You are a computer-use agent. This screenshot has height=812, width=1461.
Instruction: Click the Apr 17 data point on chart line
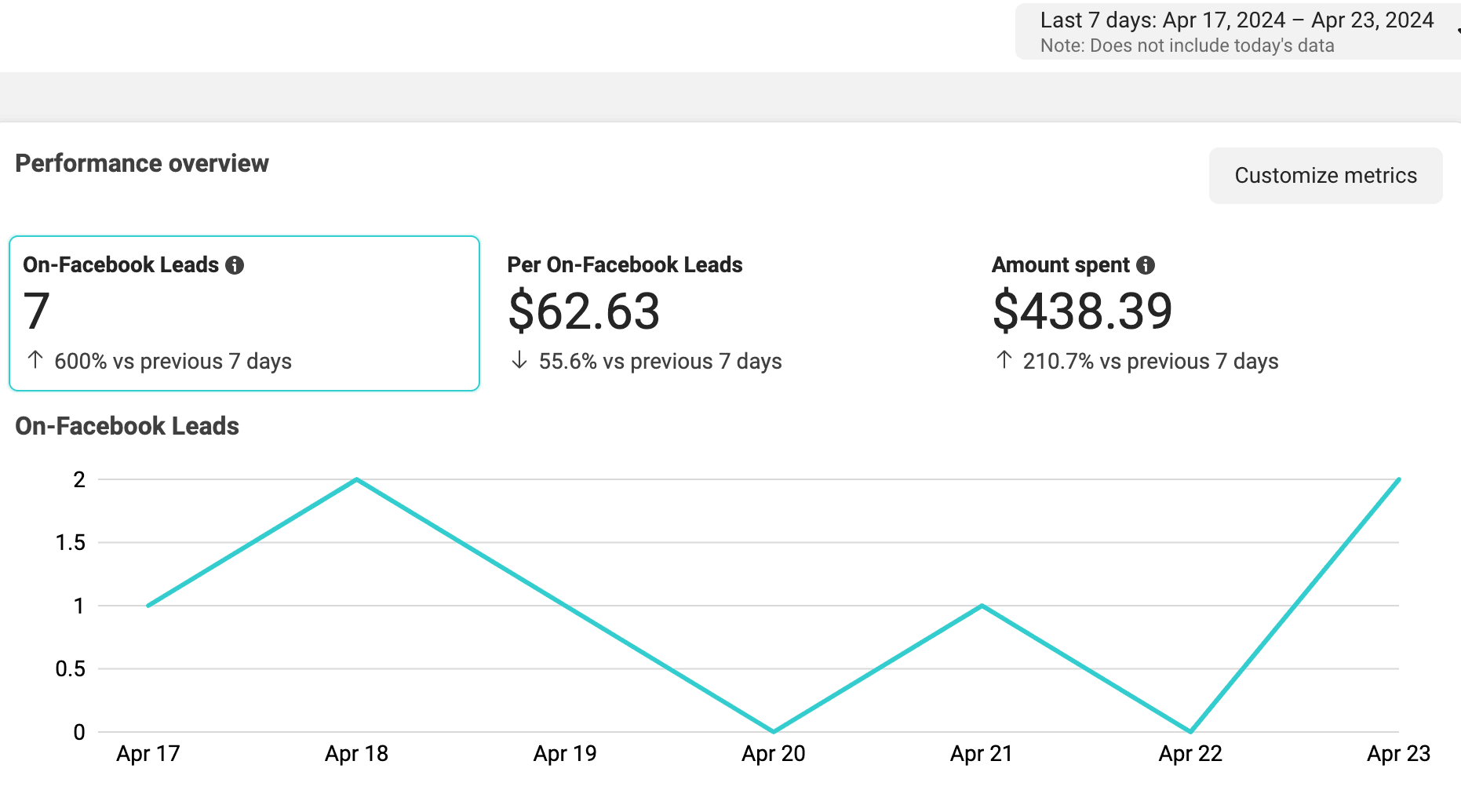pyautogui.click(x=148, y=606)
